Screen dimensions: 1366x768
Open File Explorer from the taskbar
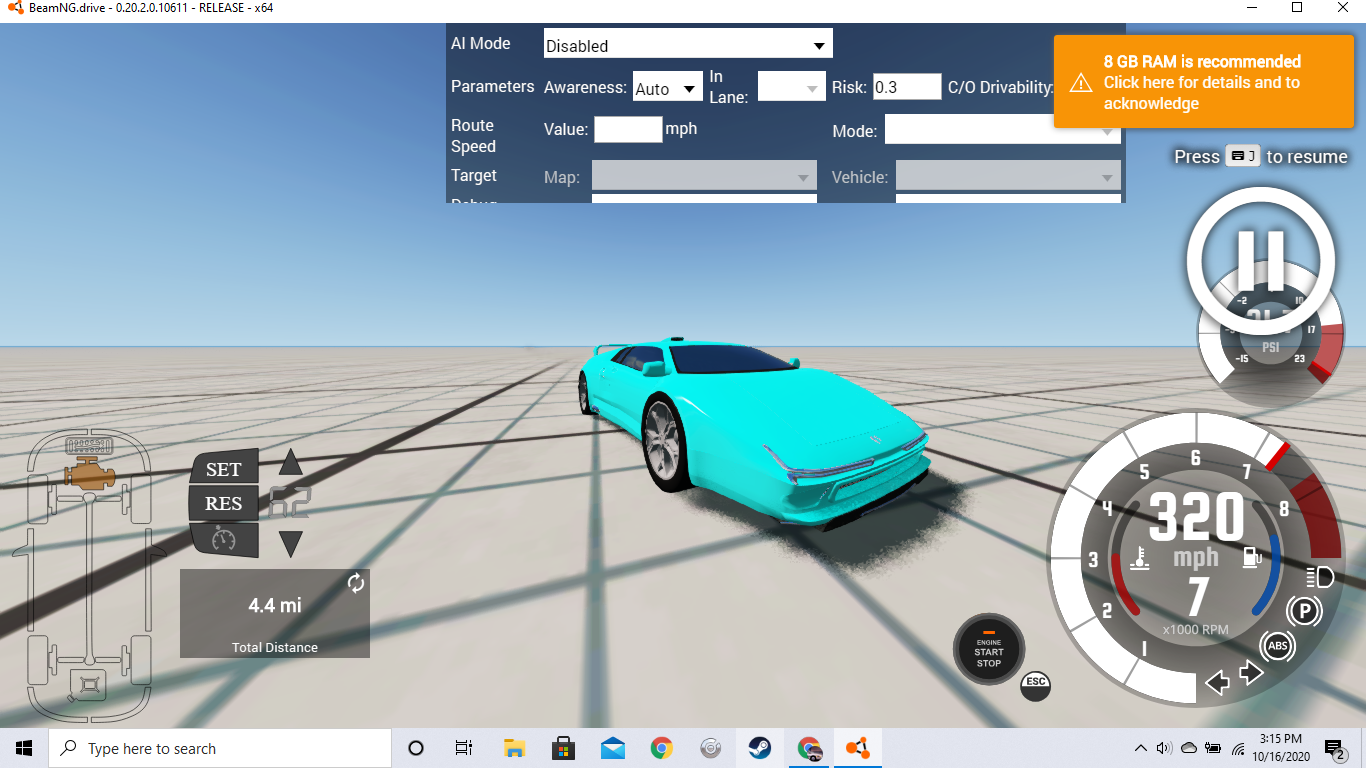[x=514, y=748]
